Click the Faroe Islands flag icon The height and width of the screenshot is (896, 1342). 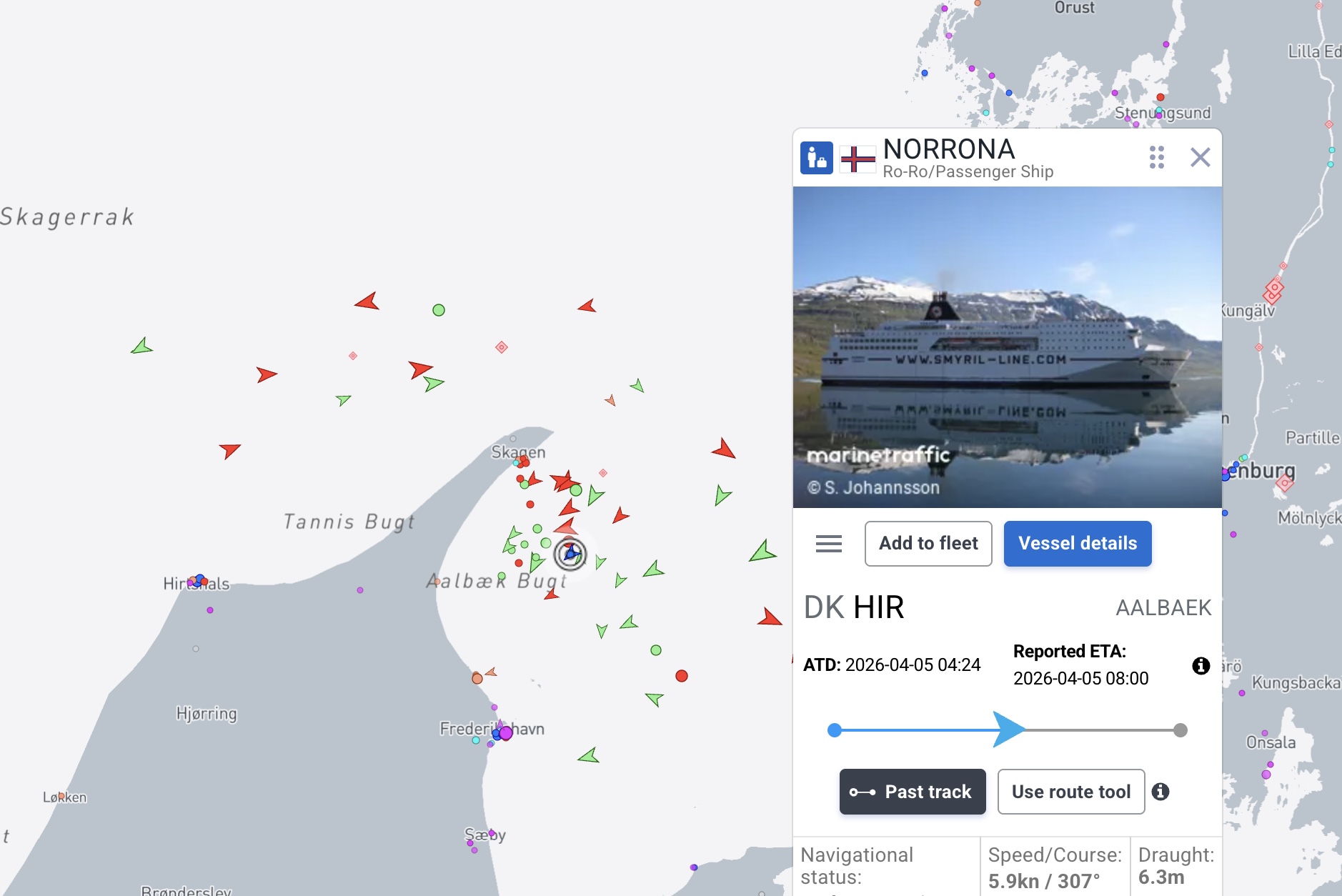coord(858,158)
